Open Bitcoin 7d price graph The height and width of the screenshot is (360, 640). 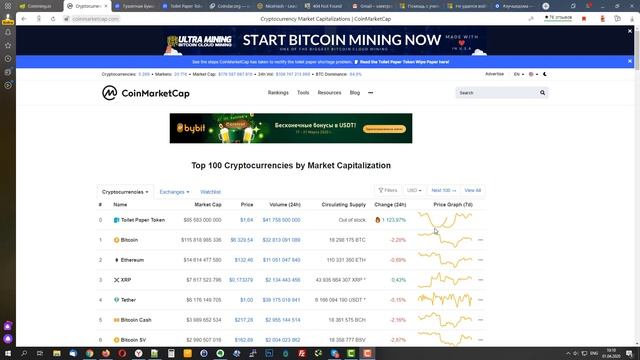[445, 240]
